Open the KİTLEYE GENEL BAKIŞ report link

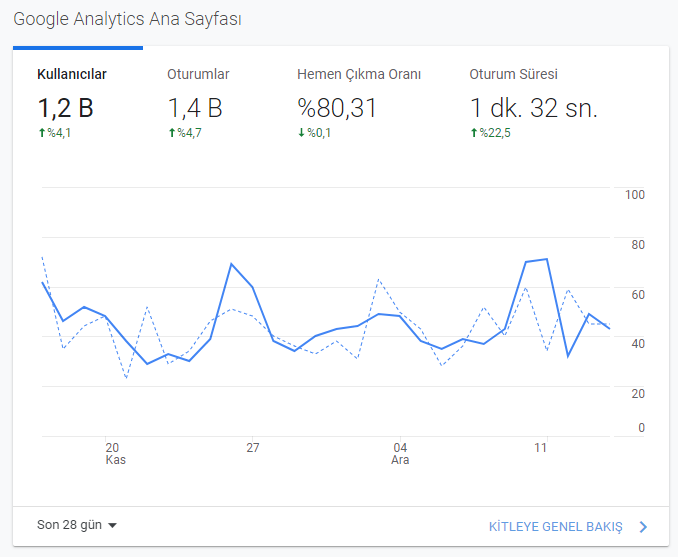555,527
